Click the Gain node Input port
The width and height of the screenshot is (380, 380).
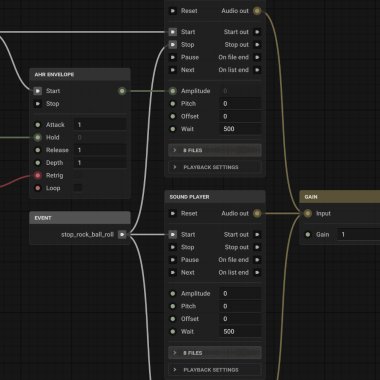(308, 213)
